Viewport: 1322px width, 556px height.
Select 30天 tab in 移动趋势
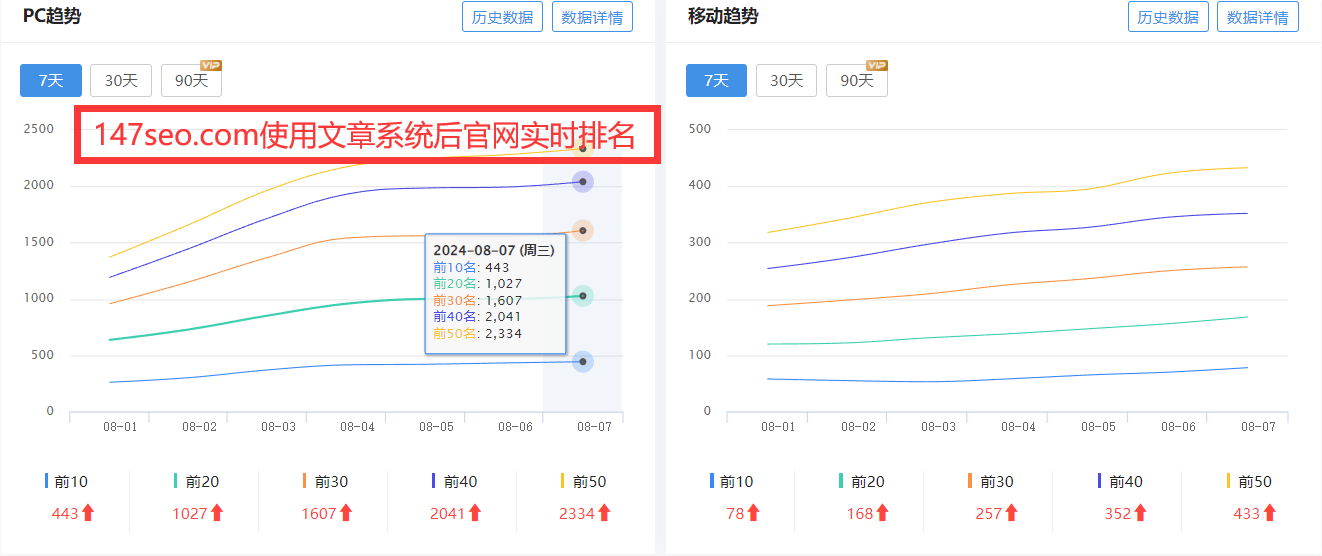tap(786, 81)
